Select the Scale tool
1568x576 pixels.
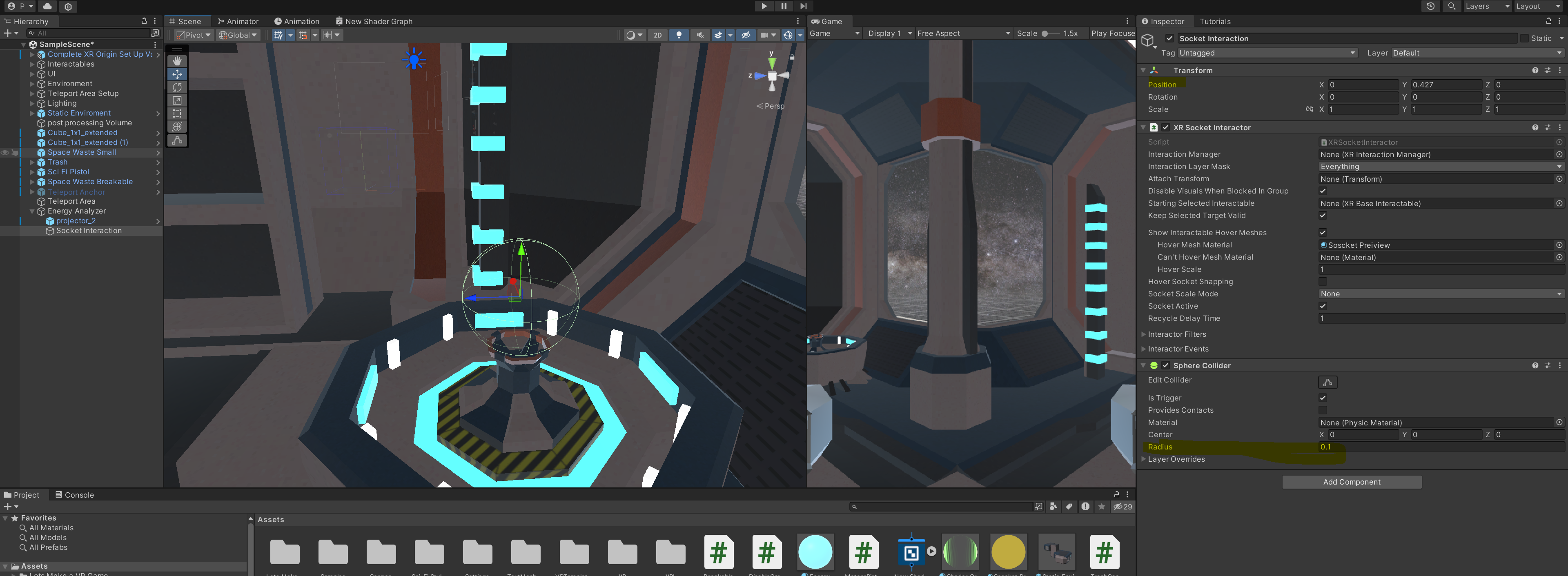pyautogui.click(x=177, y=100)
